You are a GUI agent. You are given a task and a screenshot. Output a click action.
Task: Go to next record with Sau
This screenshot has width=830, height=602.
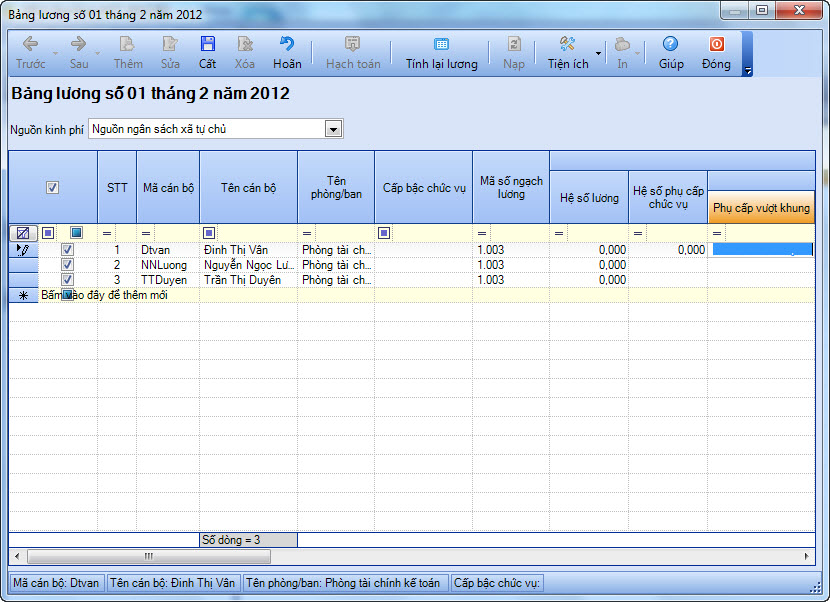tap(78, 53)
